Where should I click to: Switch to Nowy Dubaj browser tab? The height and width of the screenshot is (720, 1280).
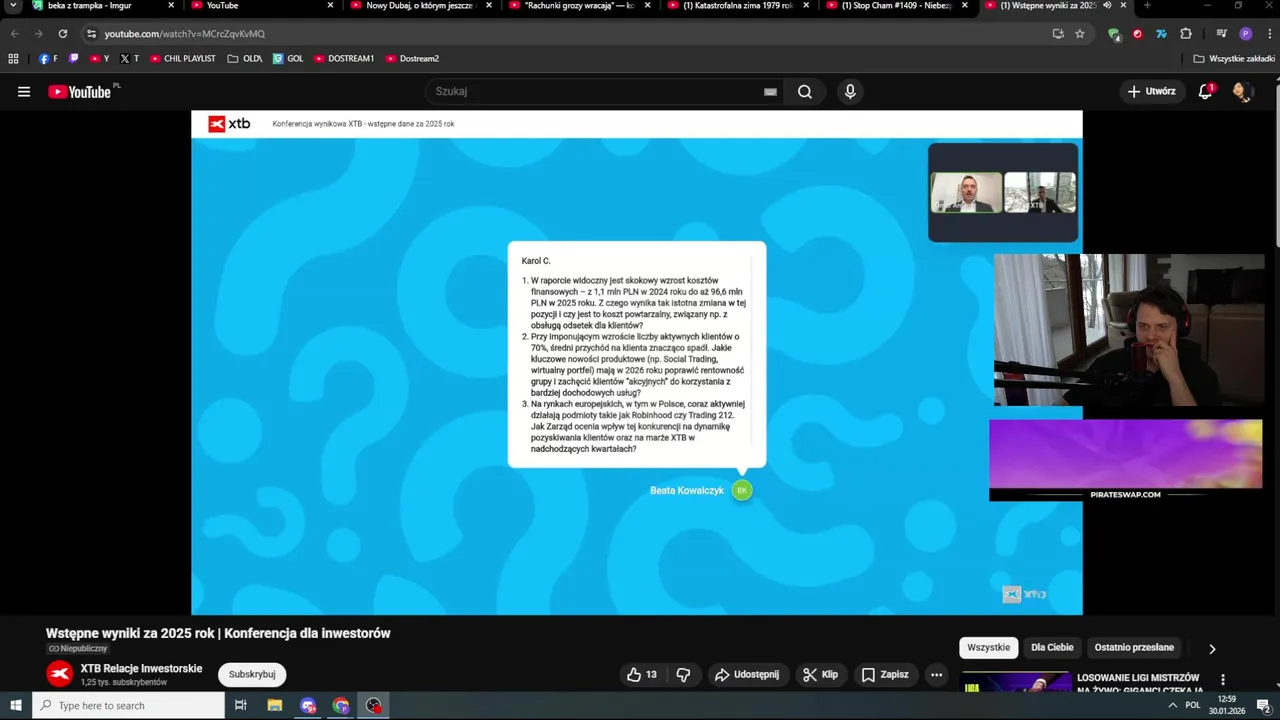click(x=422, y=6)
